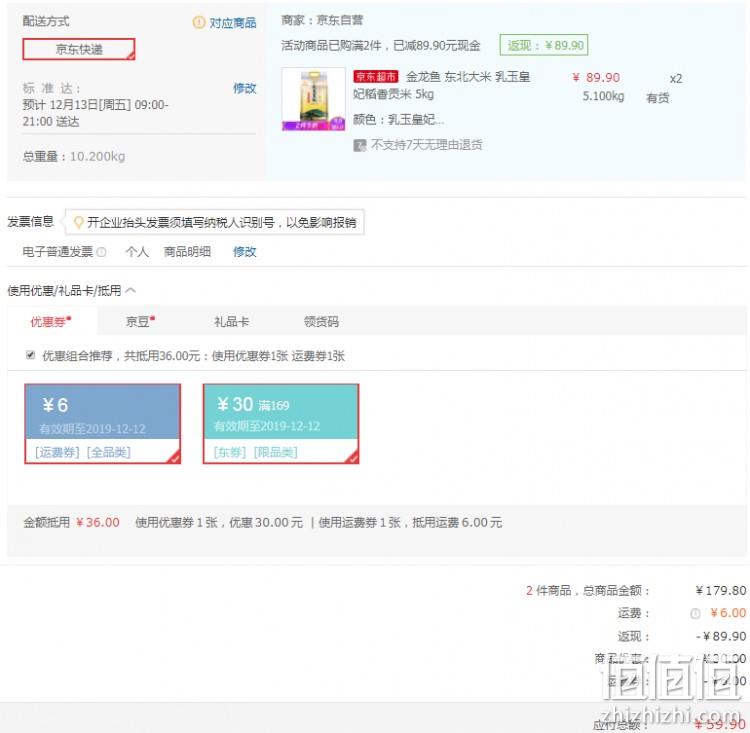The width and height of the screenshot is (750, 733).
Task: Click 修改 next to 标准达 delivery time
Action: point(244,88)
